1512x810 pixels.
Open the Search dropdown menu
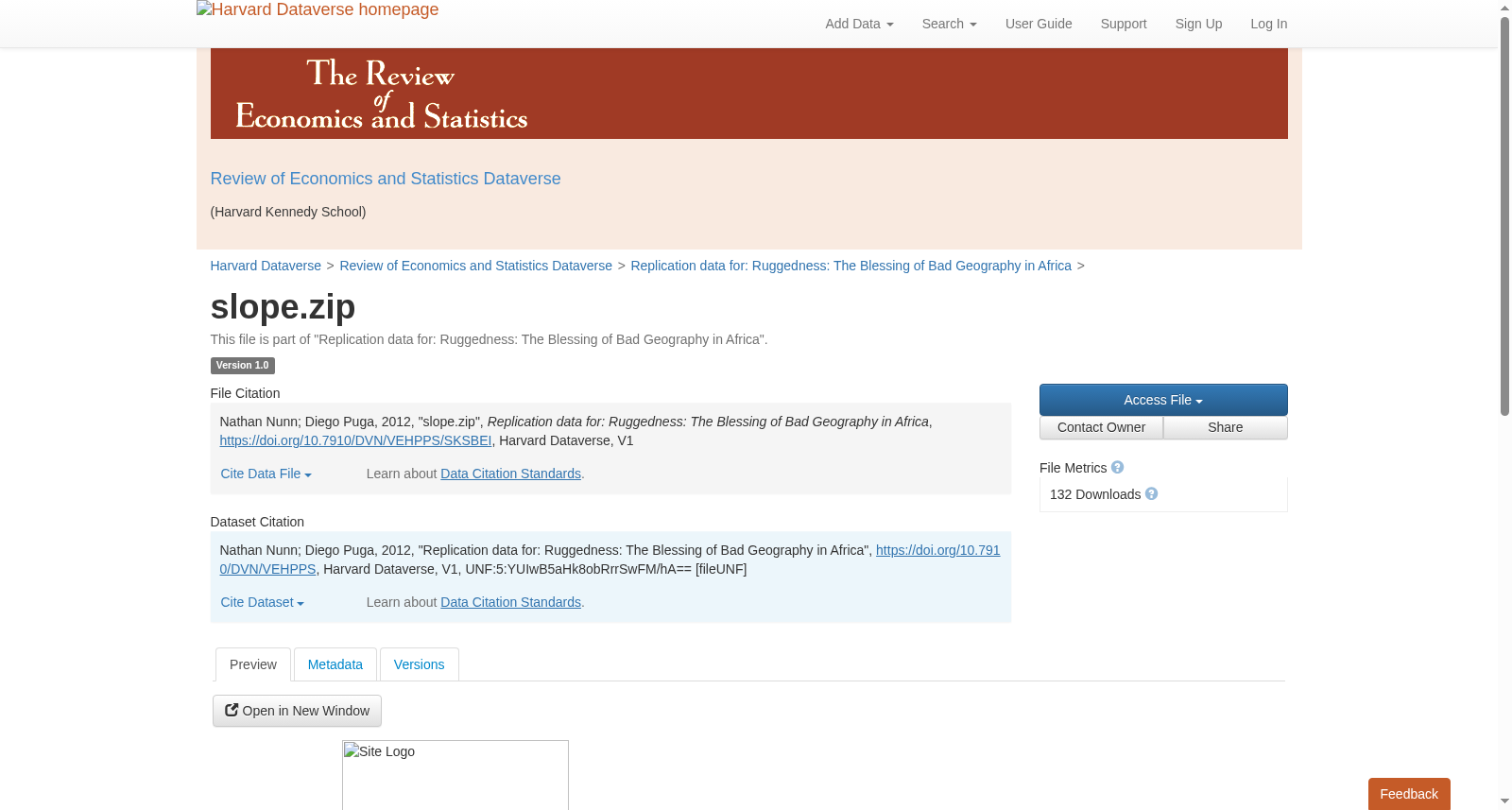[x=949, y=24]
